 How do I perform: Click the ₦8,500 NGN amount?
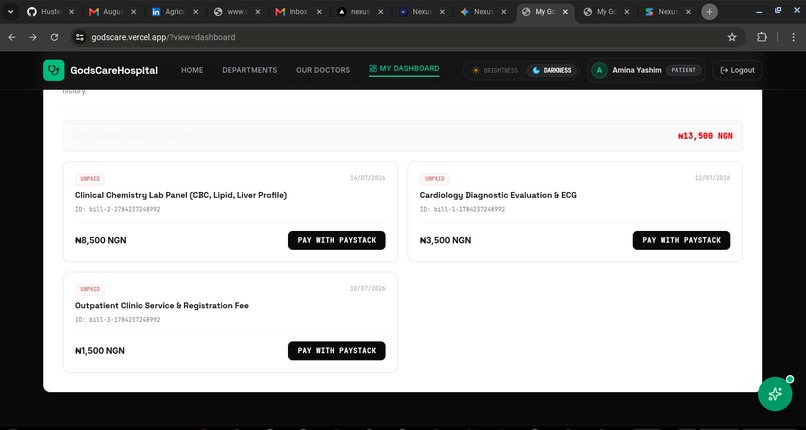[x=101, y=240]
